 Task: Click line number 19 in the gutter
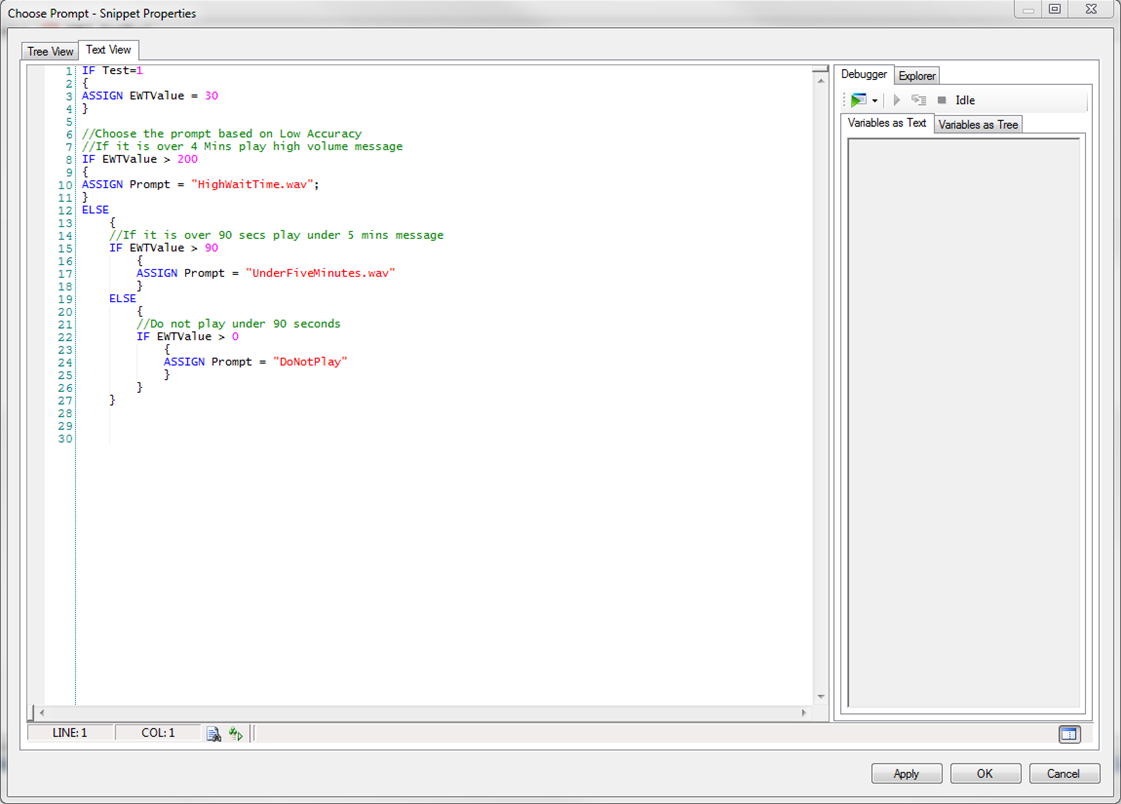[65, 299]
